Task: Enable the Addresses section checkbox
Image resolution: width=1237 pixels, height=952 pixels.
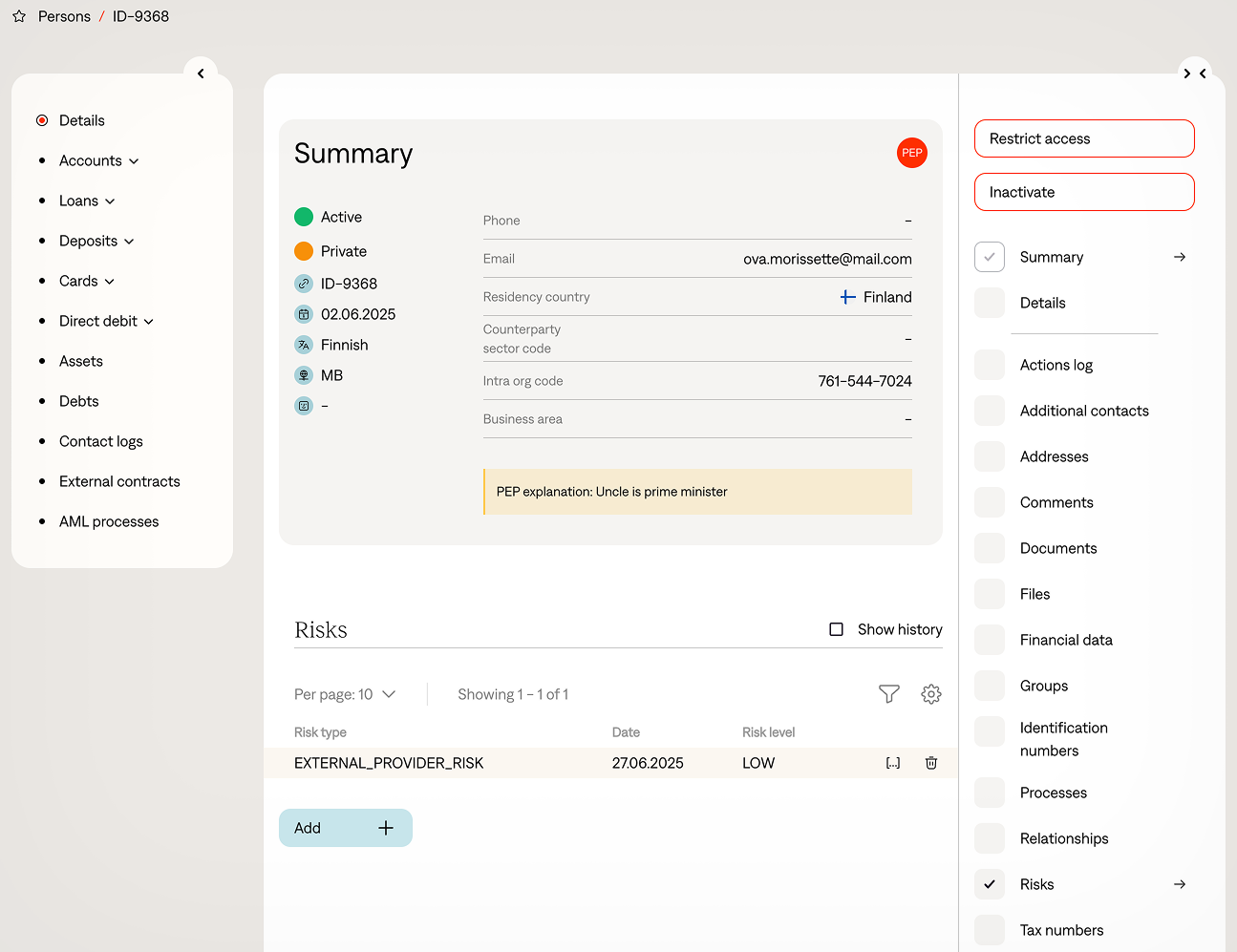Action: click(x=990, y=456)
